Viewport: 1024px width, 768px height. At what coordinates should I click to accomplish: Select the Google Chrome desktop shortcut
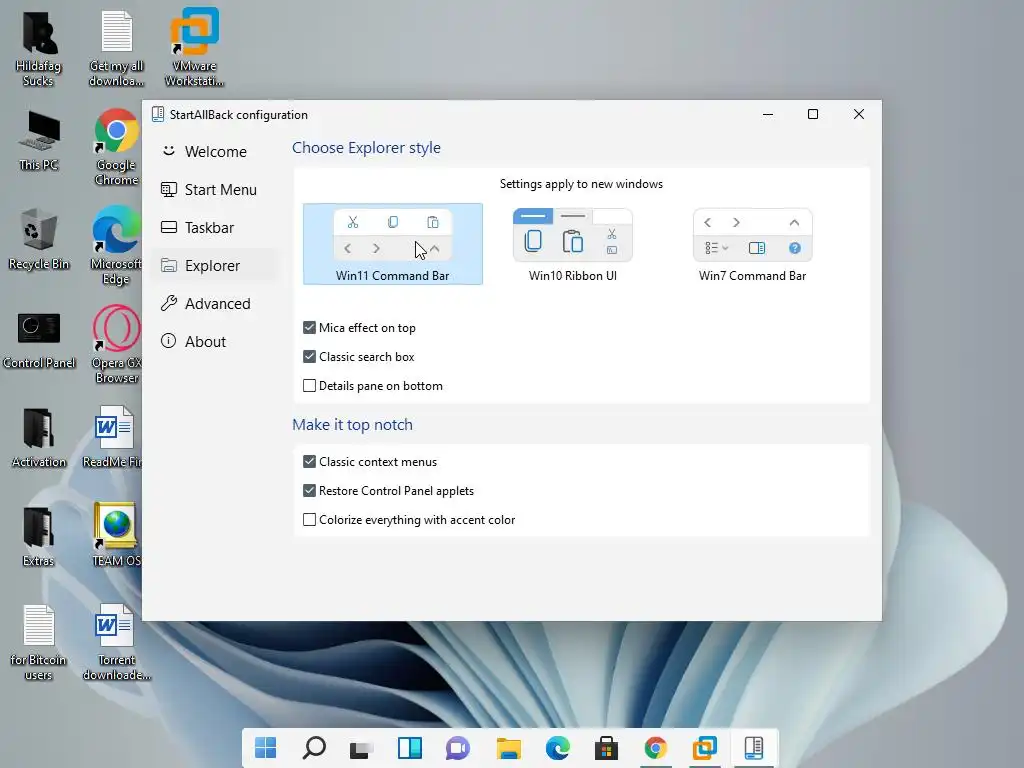(x=116, y=147)
